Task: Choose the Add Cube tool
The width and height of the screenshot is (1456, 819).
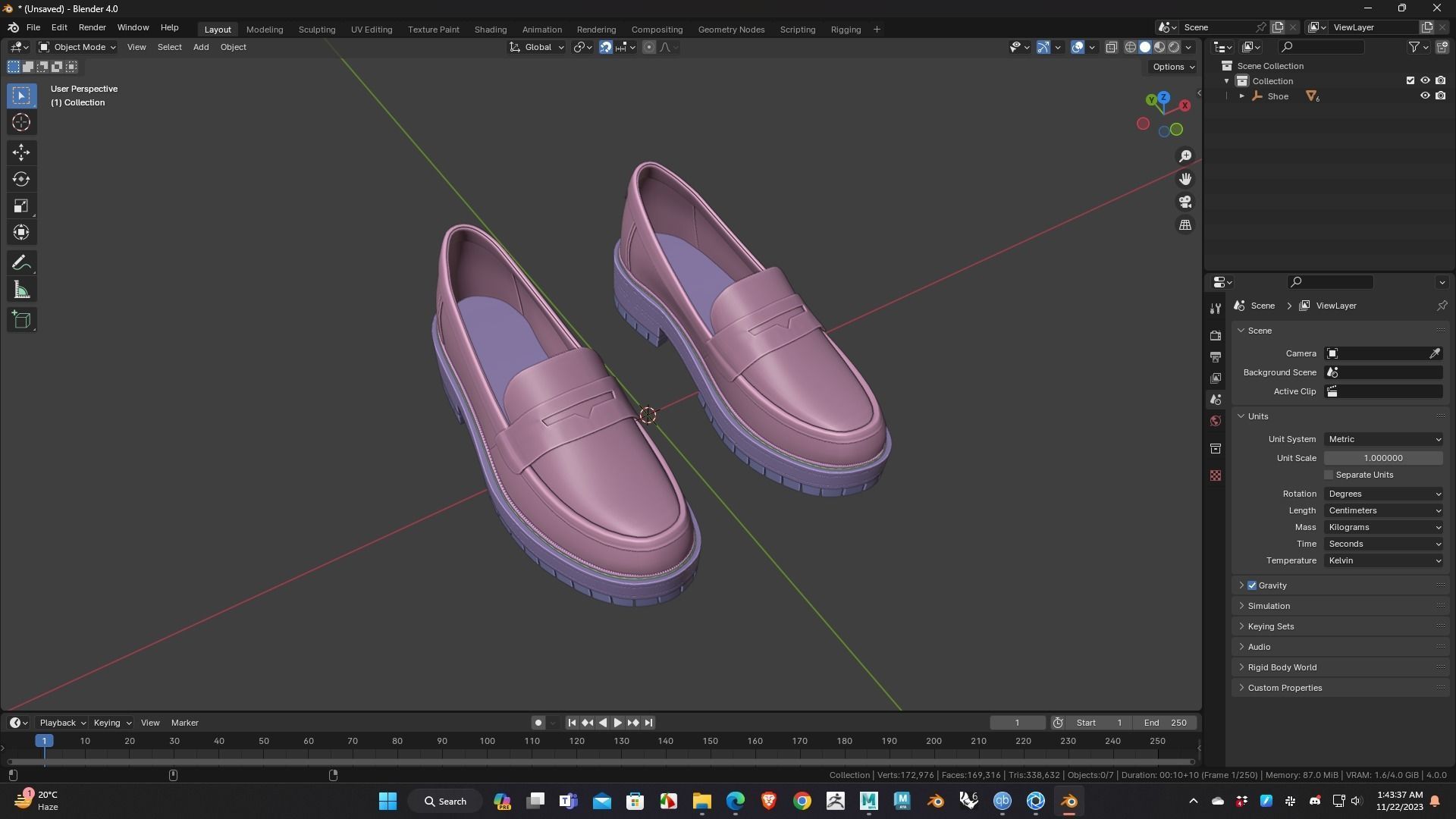Action: coord(21,320)
